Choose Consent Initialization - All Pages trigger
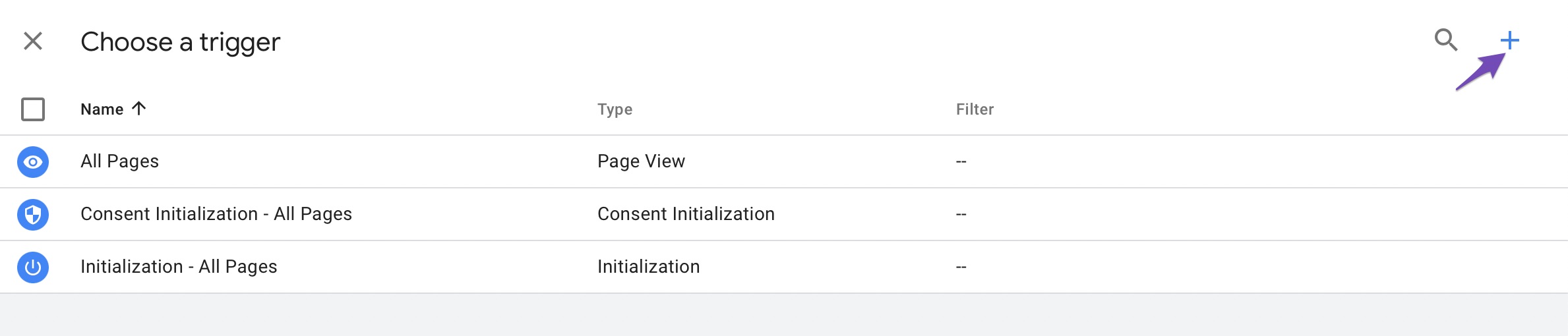The image size is (1568, 336). tap(784, 215)
